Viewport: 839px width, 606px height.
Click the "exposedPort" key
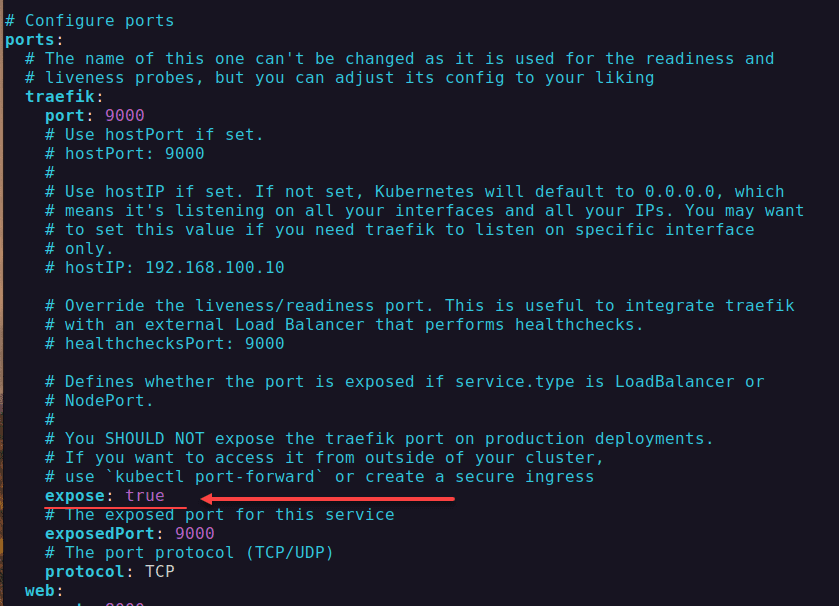click(x=105, y=534)
